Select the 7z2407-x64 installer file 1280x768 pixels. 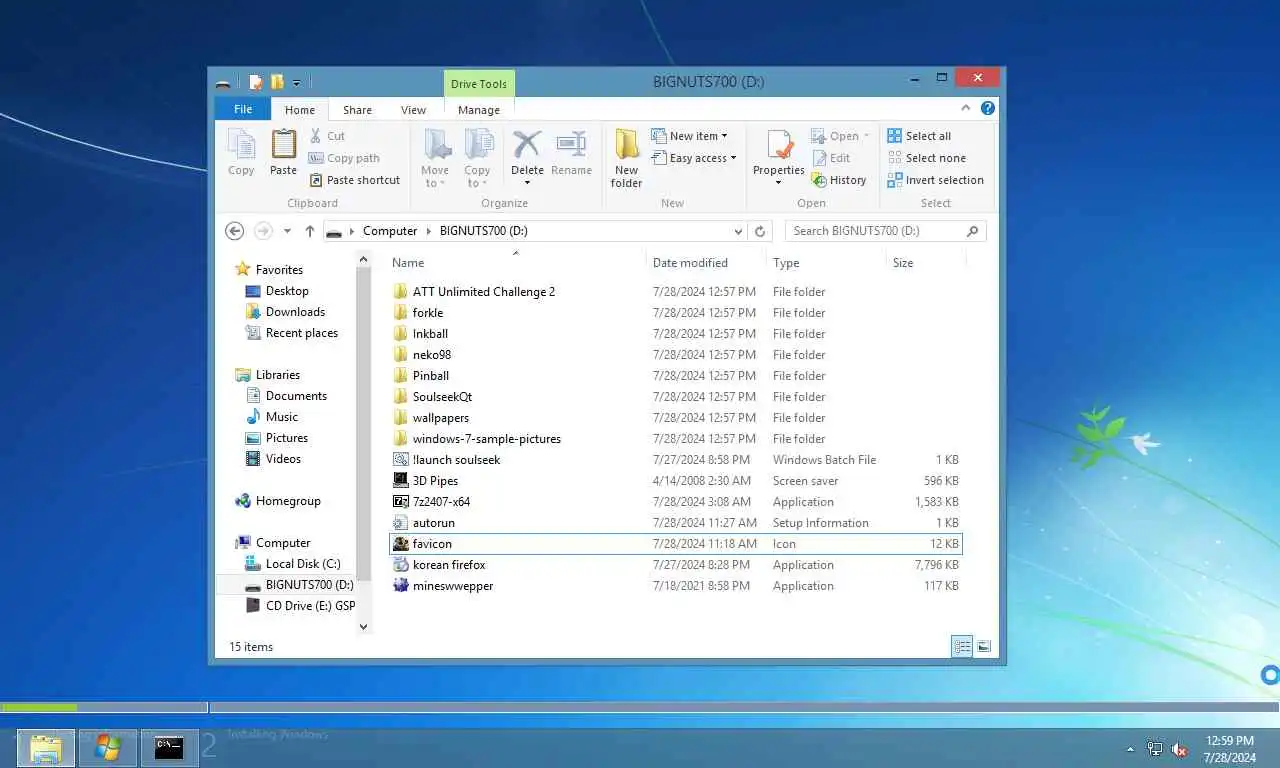click(676, 502)
